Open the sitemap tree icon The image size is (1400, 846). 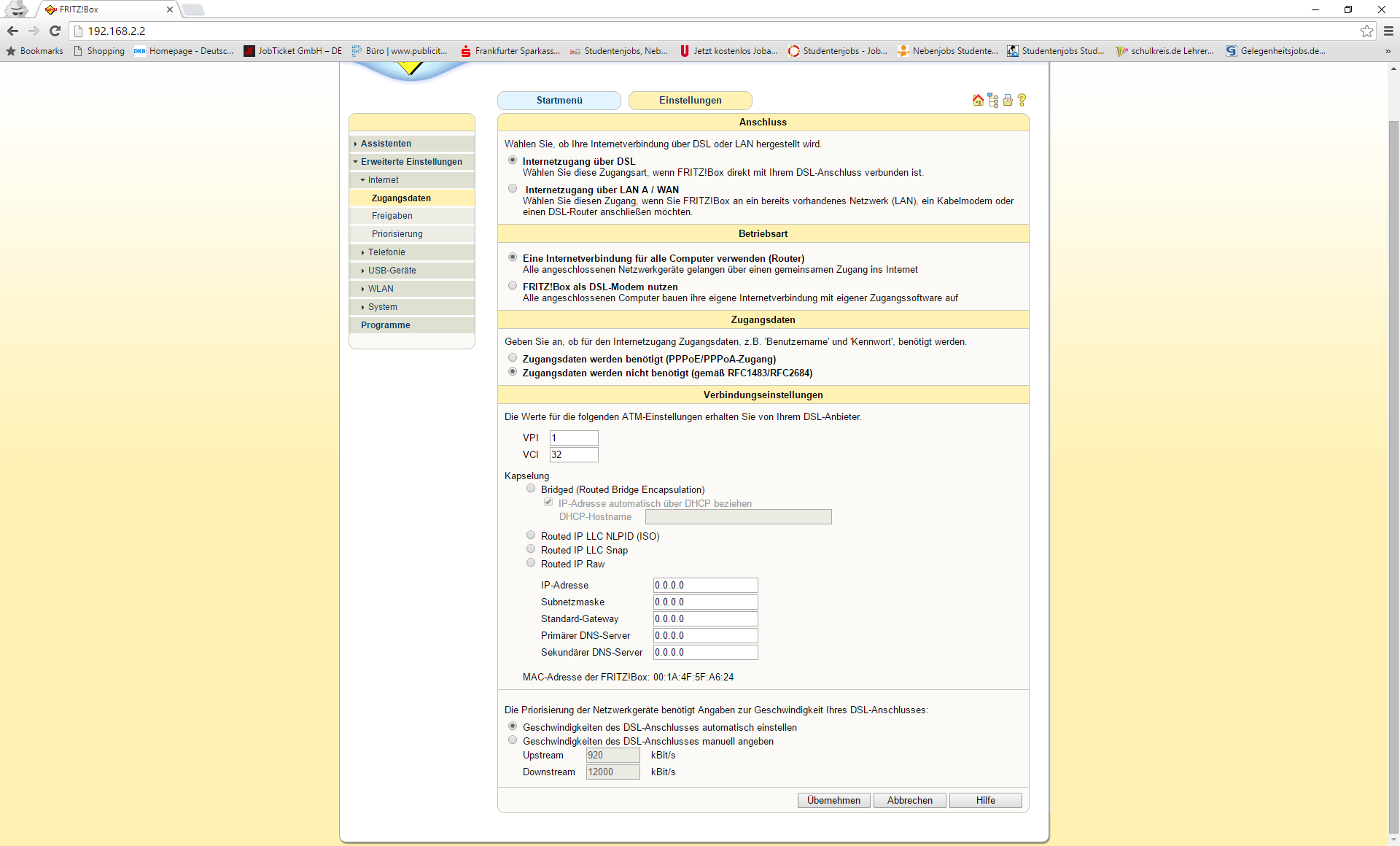coord(993,100)
